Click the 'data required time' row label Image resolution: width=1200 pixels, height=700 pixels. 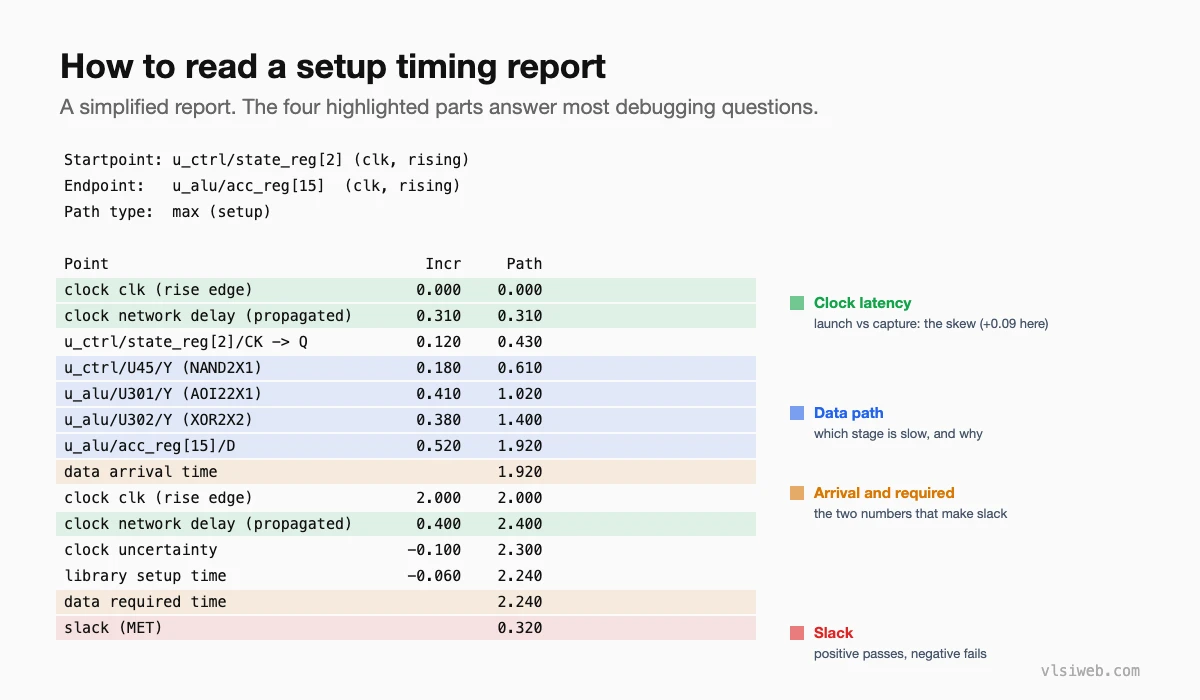coord(145,602)
